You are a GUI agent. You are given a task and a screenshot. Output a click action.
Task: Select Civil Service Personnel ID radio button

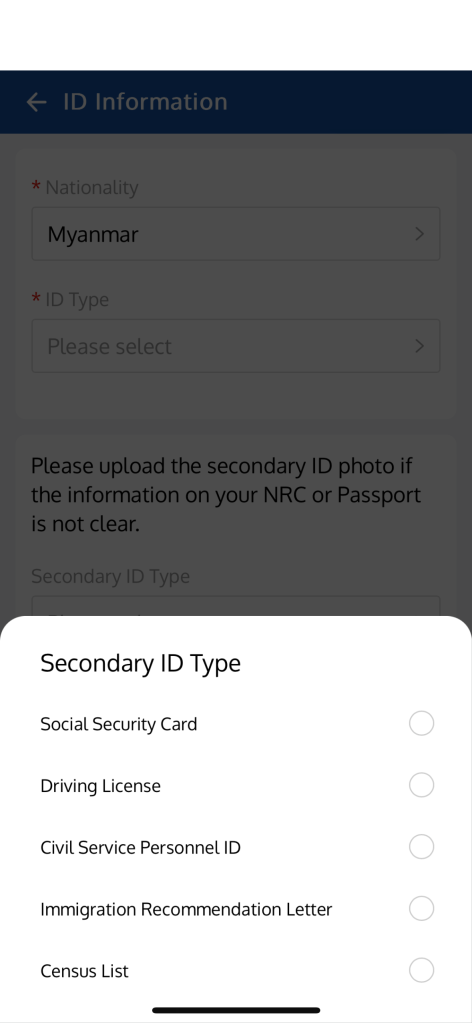coord(421,847)
